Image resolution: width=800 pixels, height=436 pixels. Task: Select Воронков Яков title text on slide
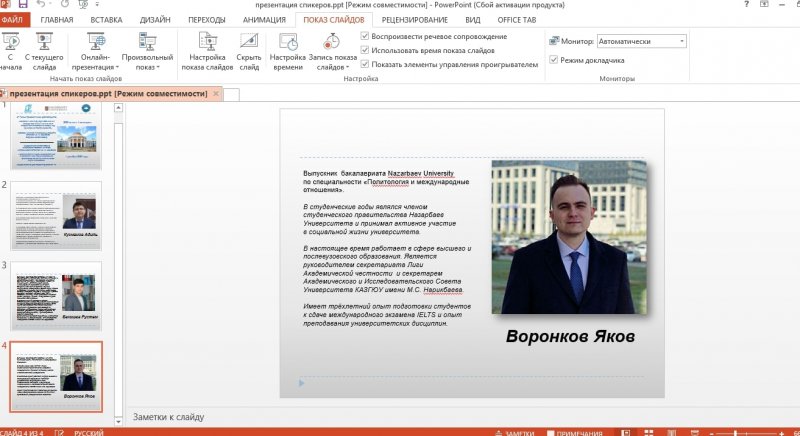coord(570,336)
